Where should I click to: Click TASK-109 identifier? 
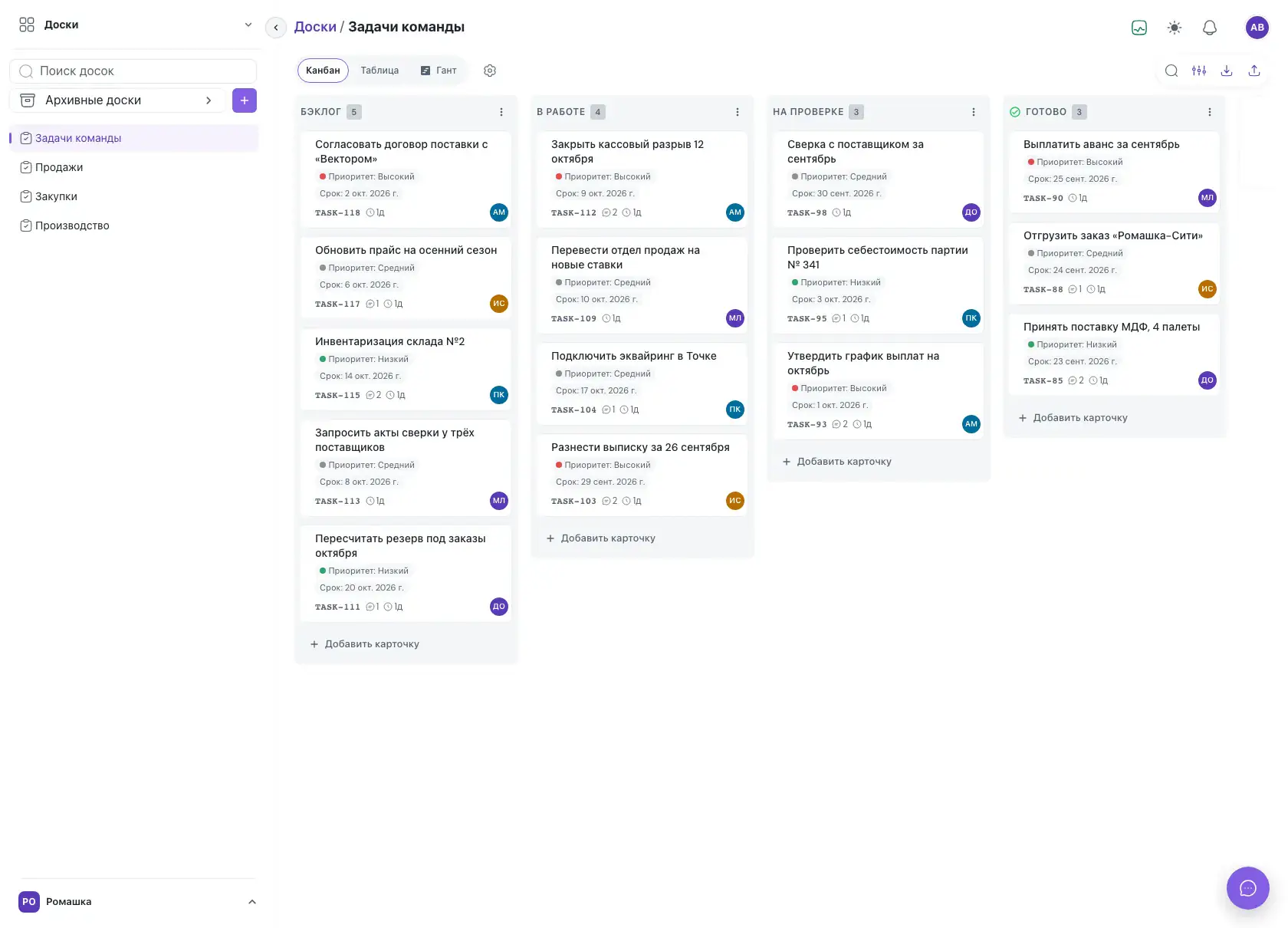click(573, 318)
